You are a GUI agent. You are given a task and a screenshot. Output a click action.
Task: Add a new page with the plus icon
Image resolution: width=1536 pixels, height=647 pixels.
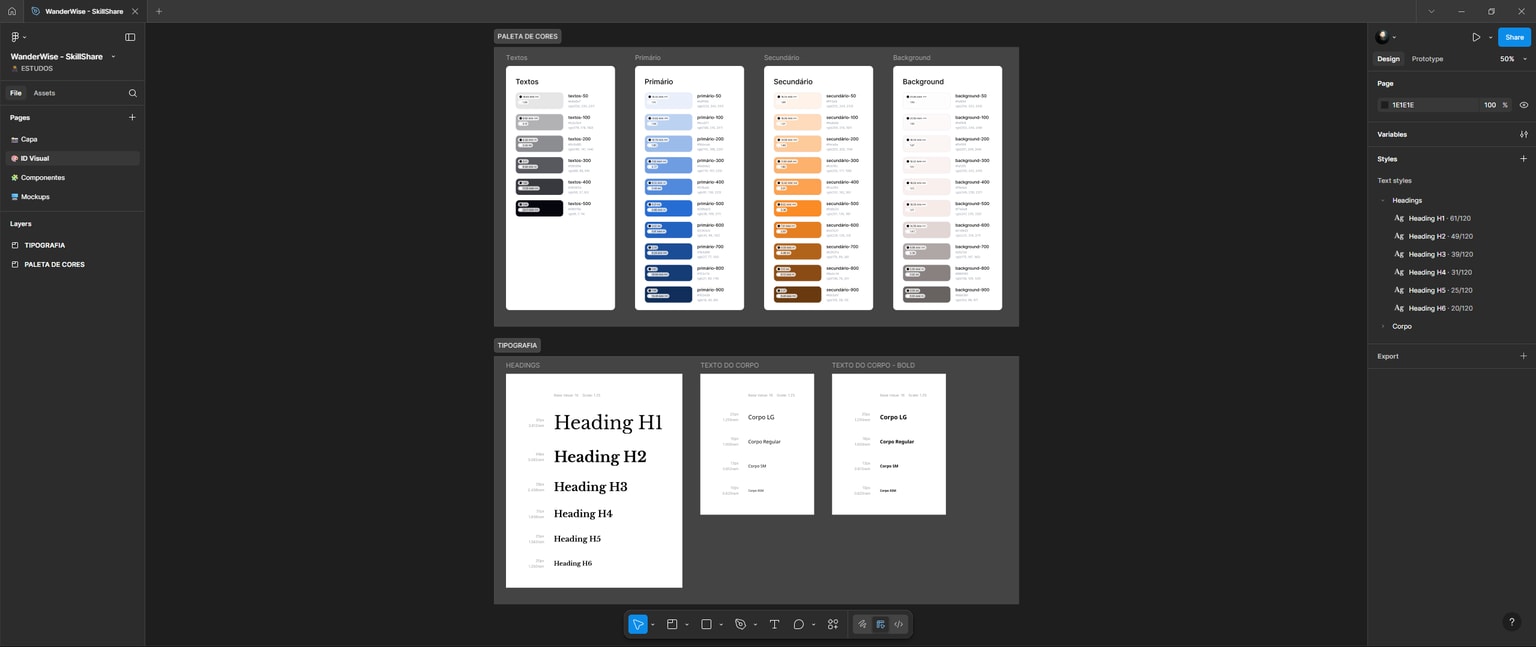click(x=132, y=117)
